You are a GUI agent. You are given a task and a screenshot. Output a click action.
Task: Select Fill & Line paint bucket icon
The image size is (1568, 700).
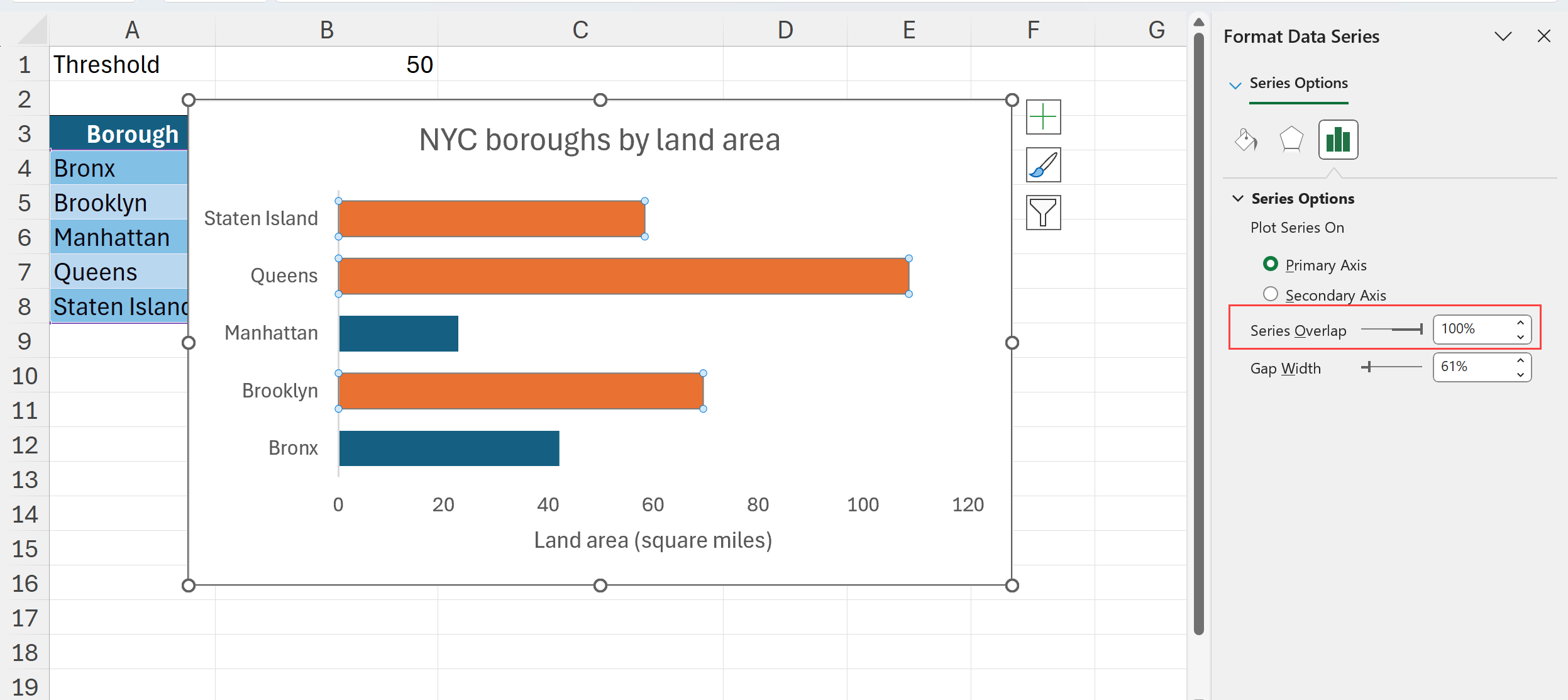pyautogui.click(x=1245, y=140)
